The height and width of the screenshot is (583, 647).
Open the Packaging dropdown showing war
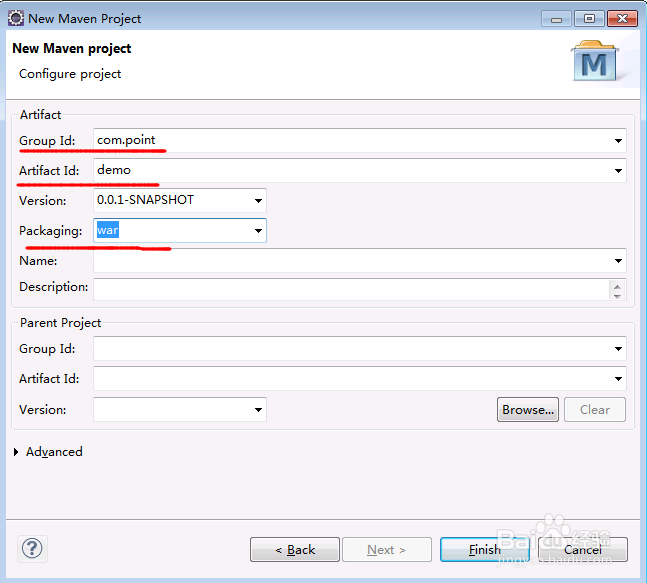(258, 230)
